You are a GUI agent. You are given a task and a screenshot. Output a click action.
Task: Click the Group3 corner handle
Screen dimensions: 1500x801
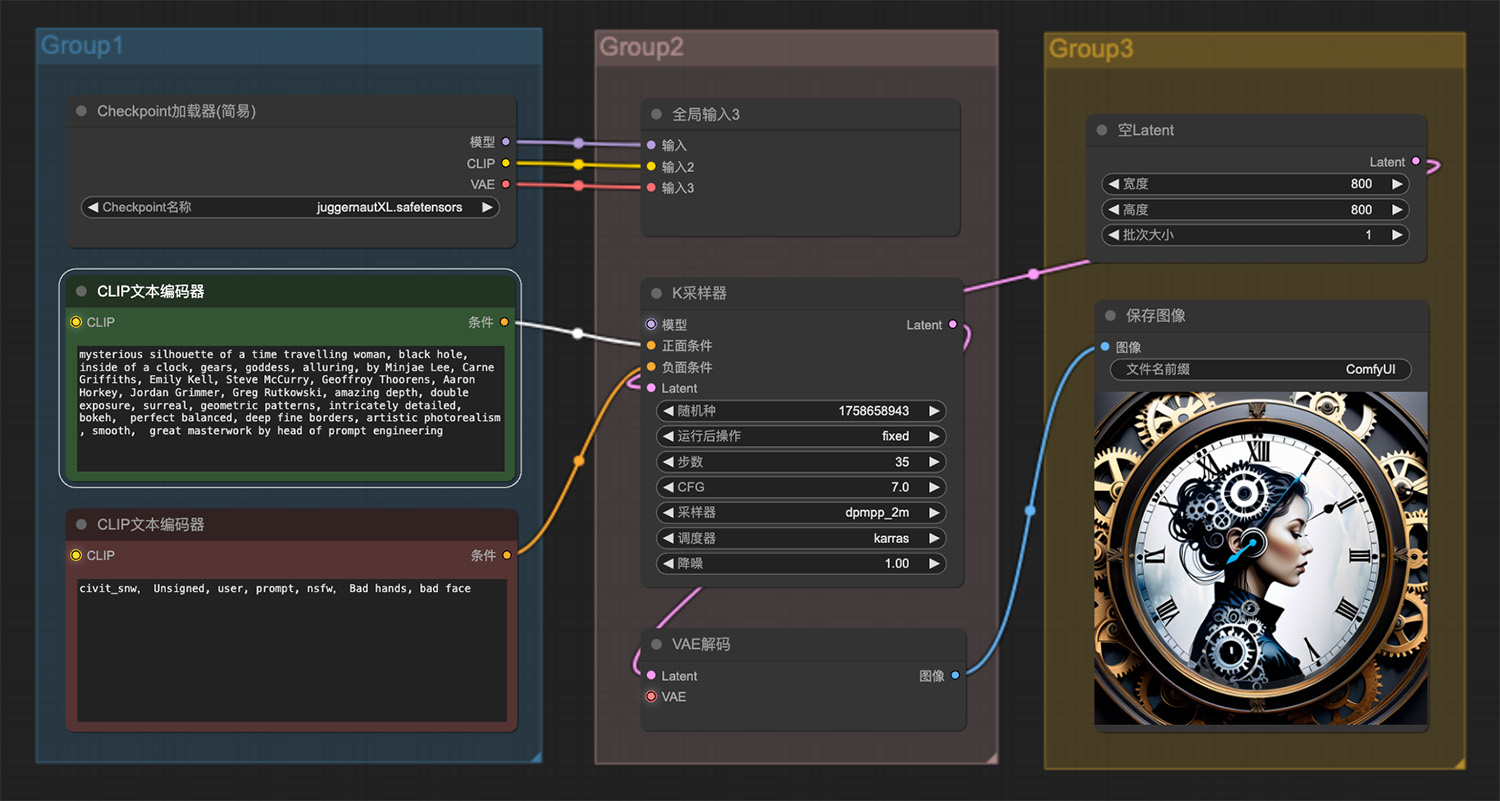(1460, 764)
